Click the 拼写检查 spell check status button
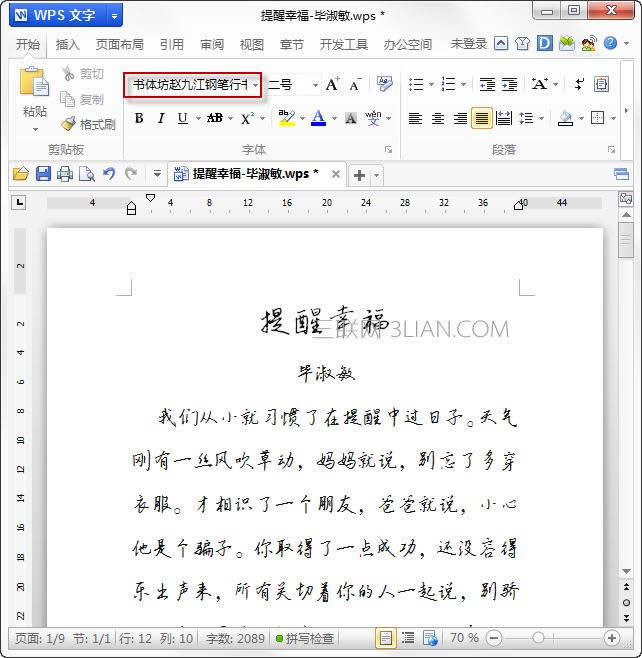This screenshot has height=658, width=642. pos(305,638)
